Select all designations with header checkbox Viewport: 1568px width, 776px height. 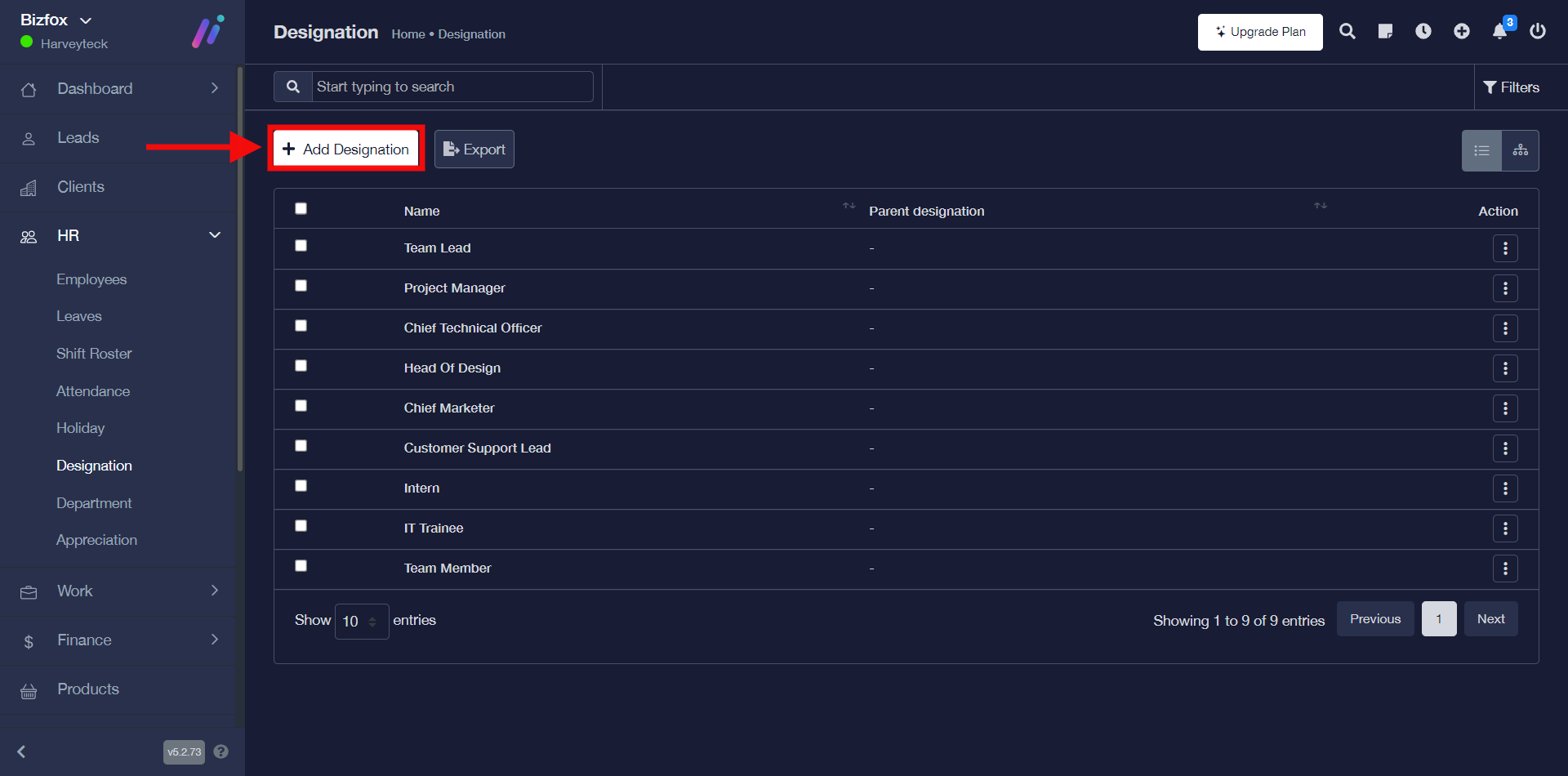coord(301,209)
